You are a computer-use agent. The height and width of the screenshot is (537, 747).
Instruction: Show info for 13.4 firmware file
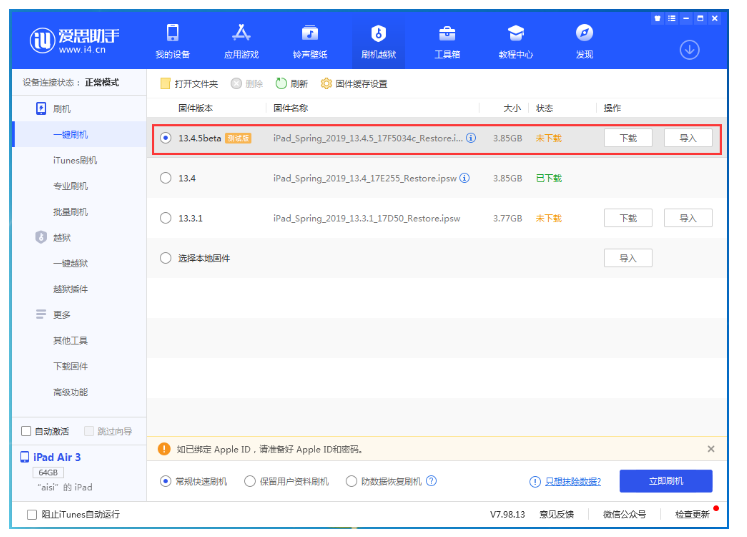(x=464, y=178)
